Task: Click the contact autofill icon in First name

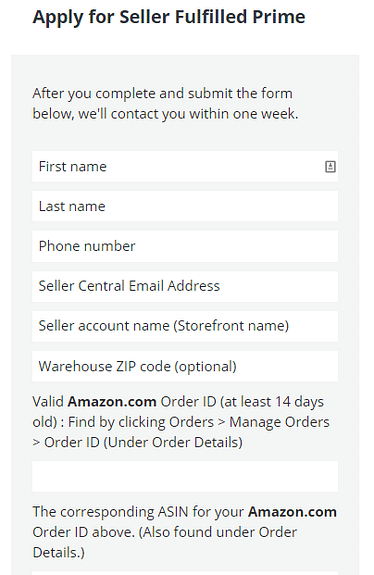Action: click(330, 166)
